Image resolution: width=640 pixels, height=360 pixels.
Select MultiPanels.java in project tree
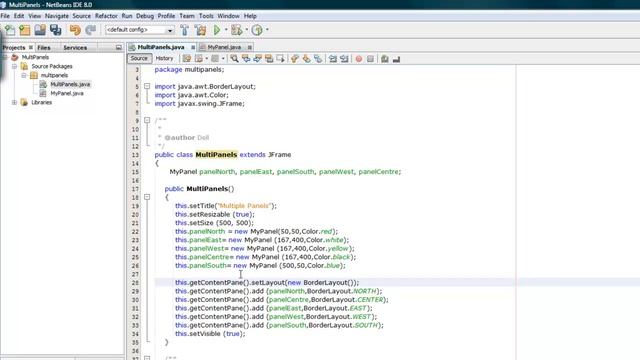pos(70,84)
